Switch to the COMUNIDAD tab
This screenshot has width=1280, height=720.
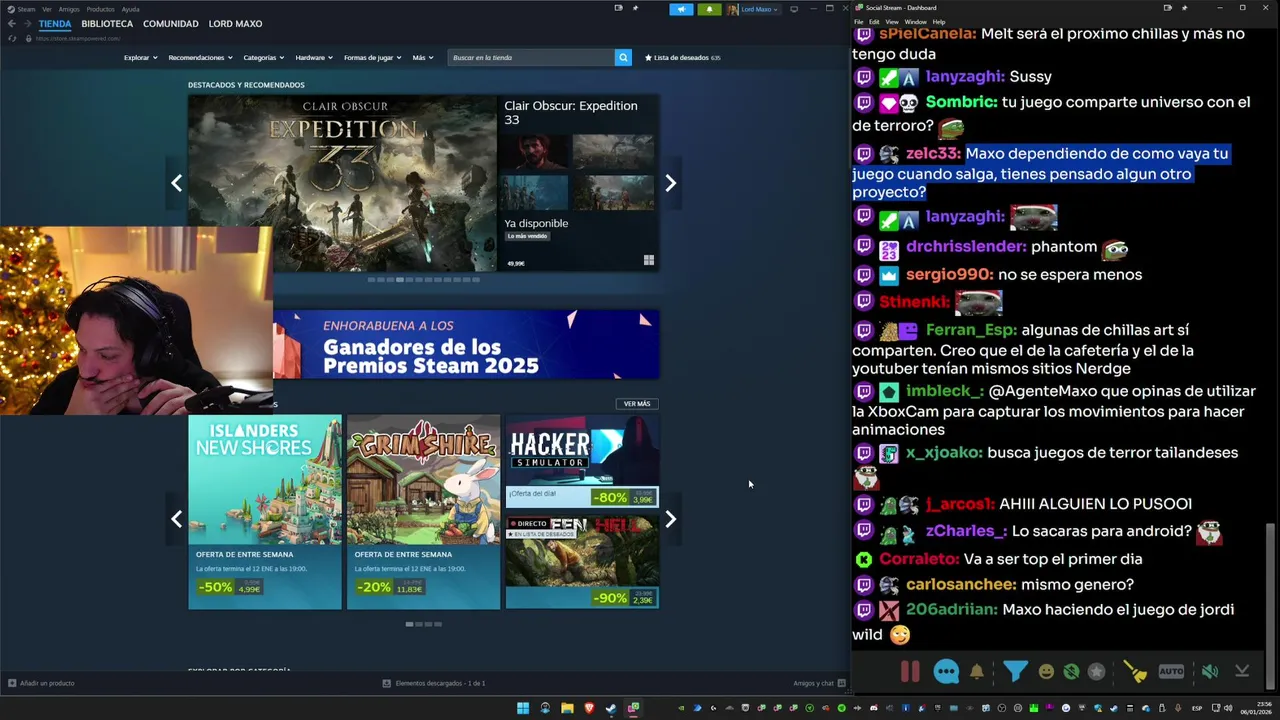[171, 24]
